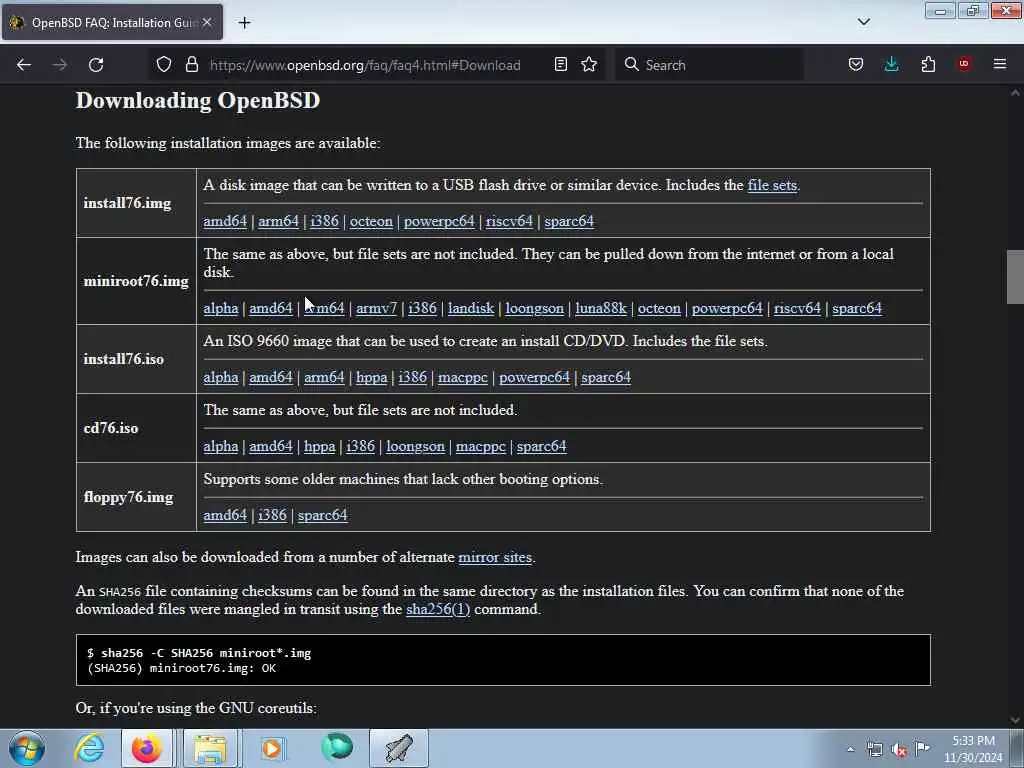
Task: Open a new tab
Action: (x=244, y=23)
